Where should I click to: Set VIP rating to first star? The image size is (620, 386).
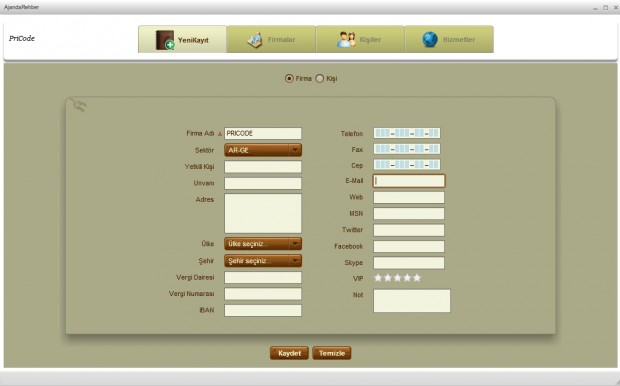pyautogui.click(x=378, y=278)
